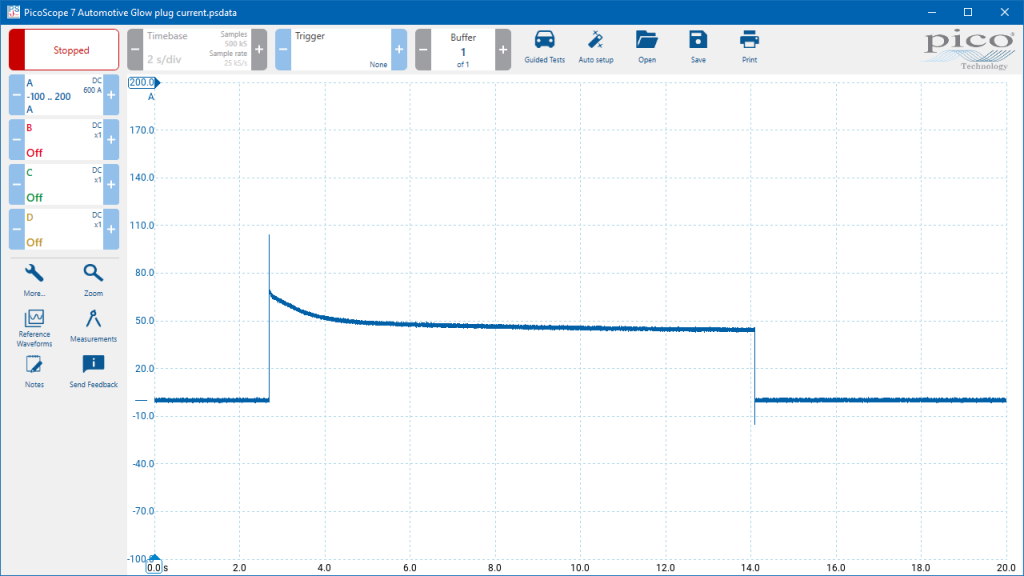
Task: Select the Zoom magnifier tool
Action: pyautogui.click(x=93, y=280)
